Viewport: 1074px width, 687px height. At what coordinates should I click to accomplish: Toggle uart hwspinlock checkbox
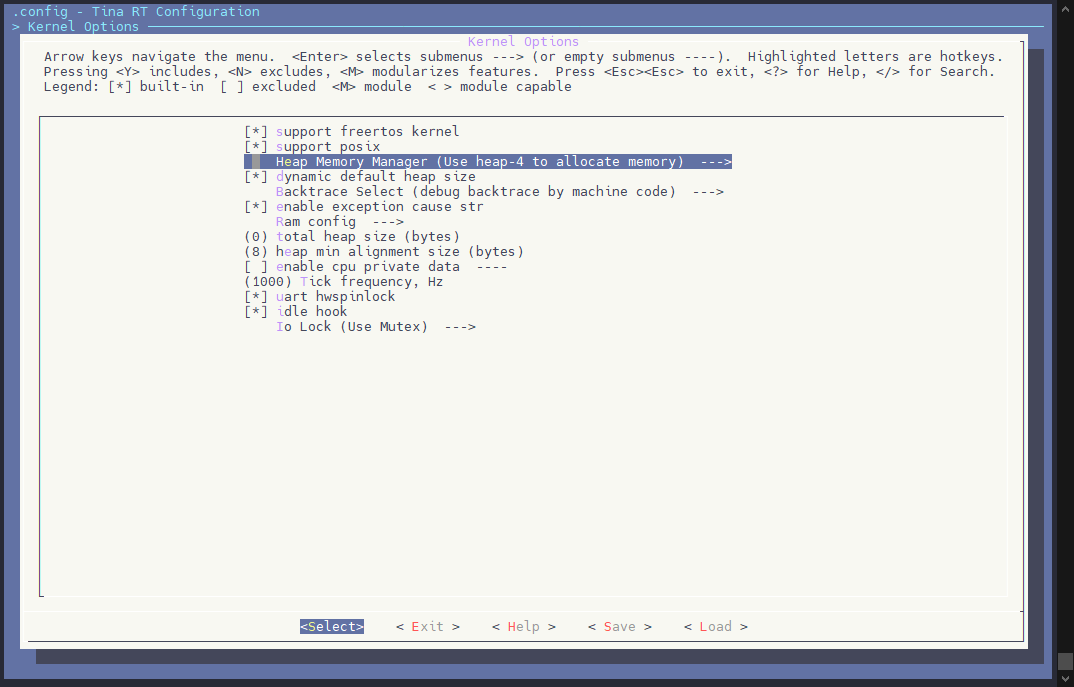(x=256, y=297)
